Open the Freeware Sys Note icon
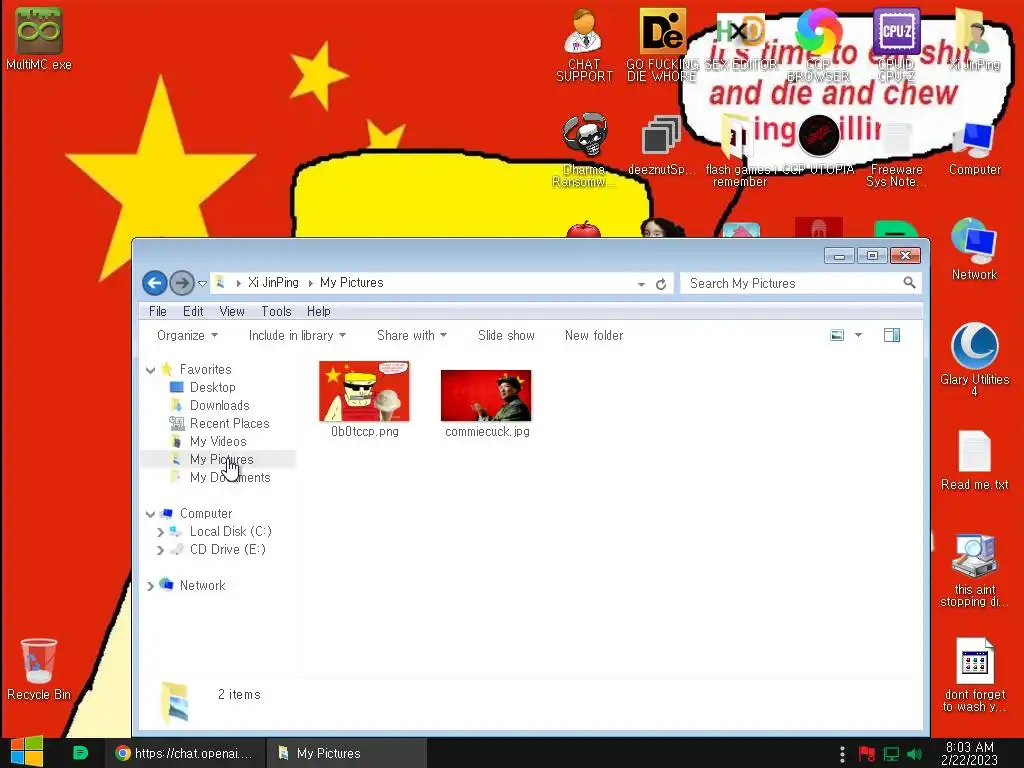1024x768 pixels. coord(896,154)
